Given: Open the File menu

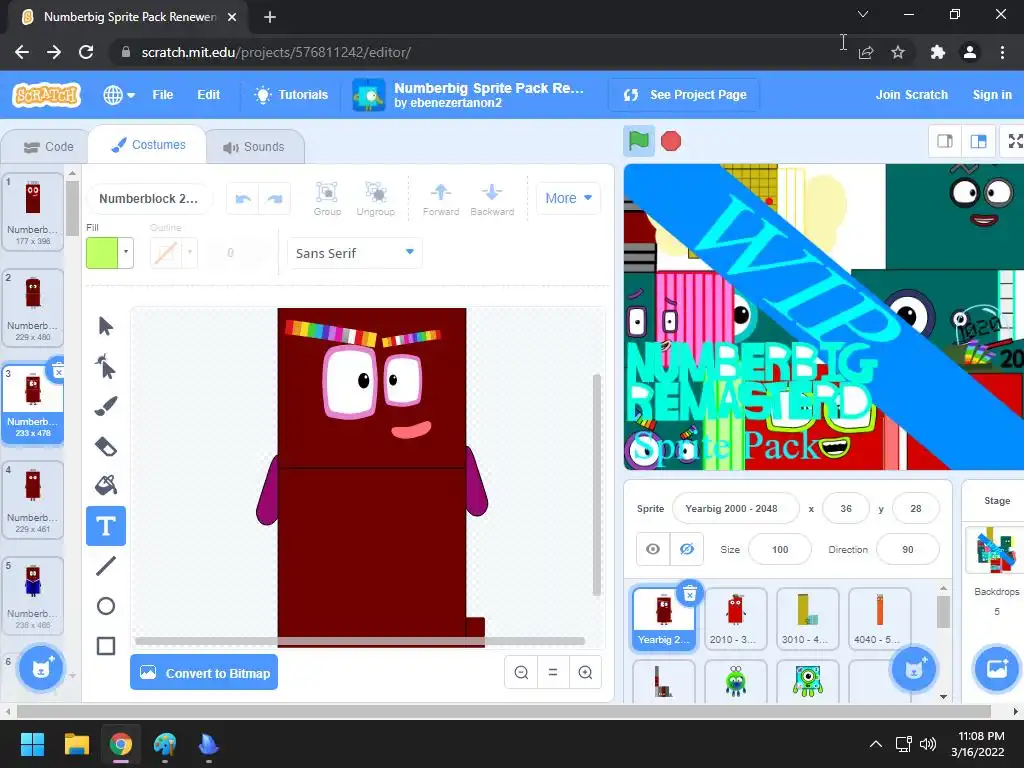Looking at the screenshot, I should [x=163, y=95].
